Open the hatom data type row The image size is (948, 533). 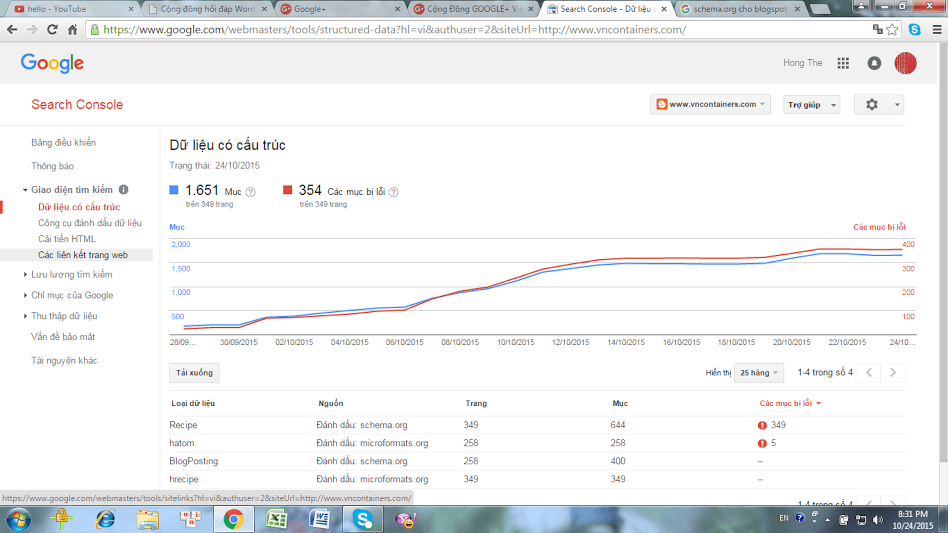click(x=537, y=443)
